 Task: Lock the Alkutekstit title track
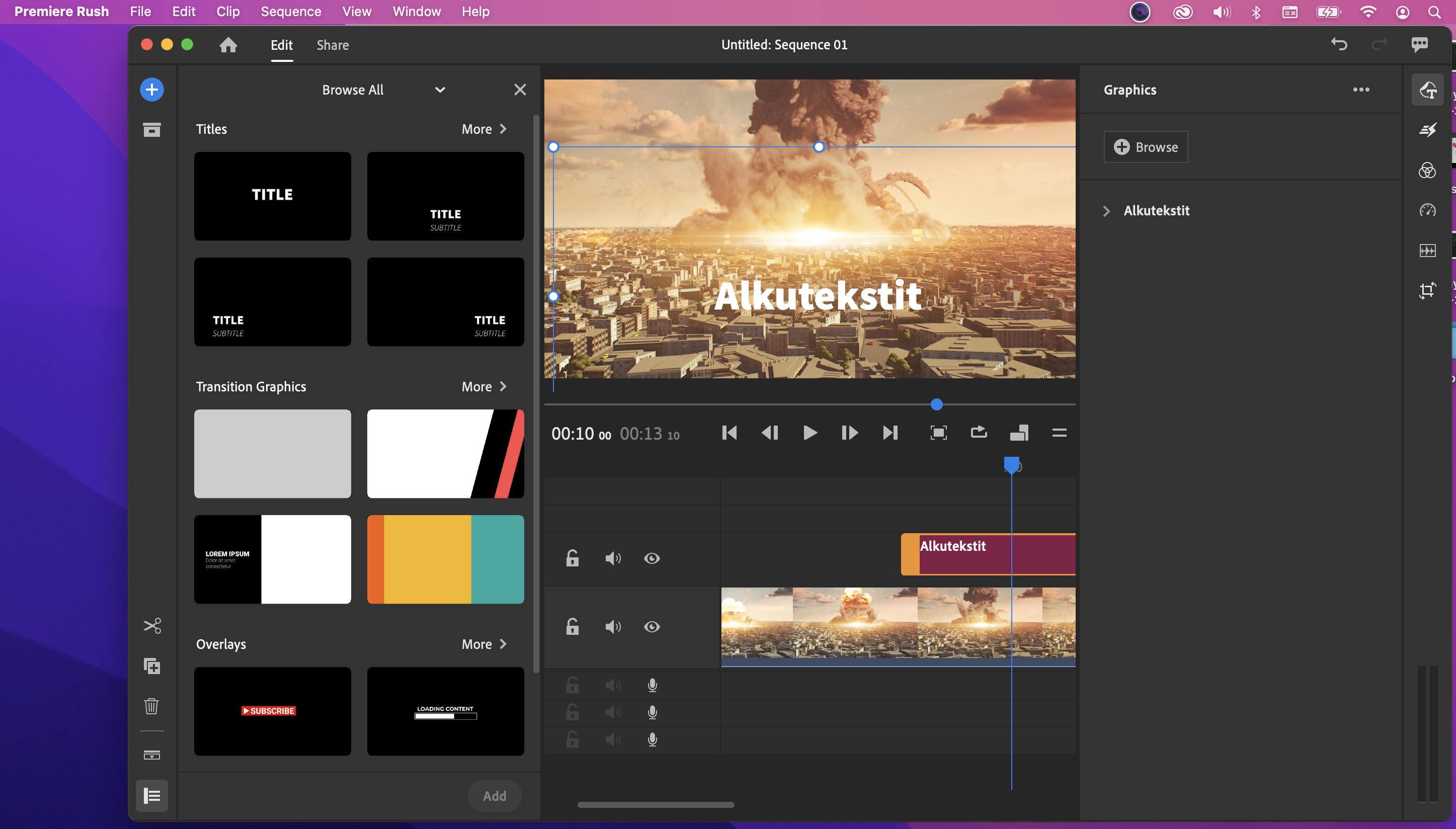(x=572, y=558)
